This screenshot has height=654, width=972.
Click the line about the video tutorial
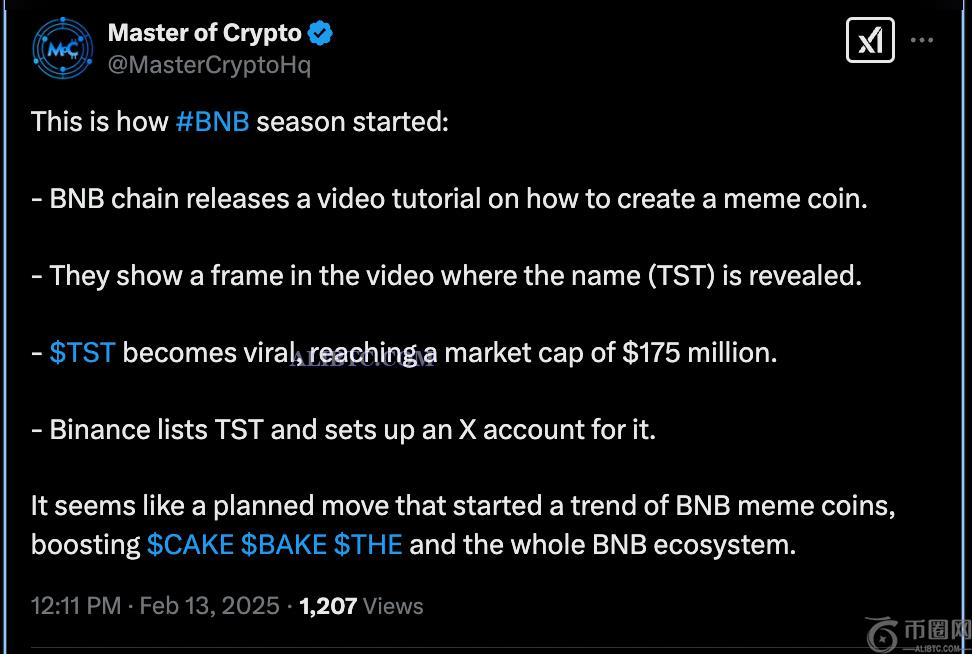[449, 198]
